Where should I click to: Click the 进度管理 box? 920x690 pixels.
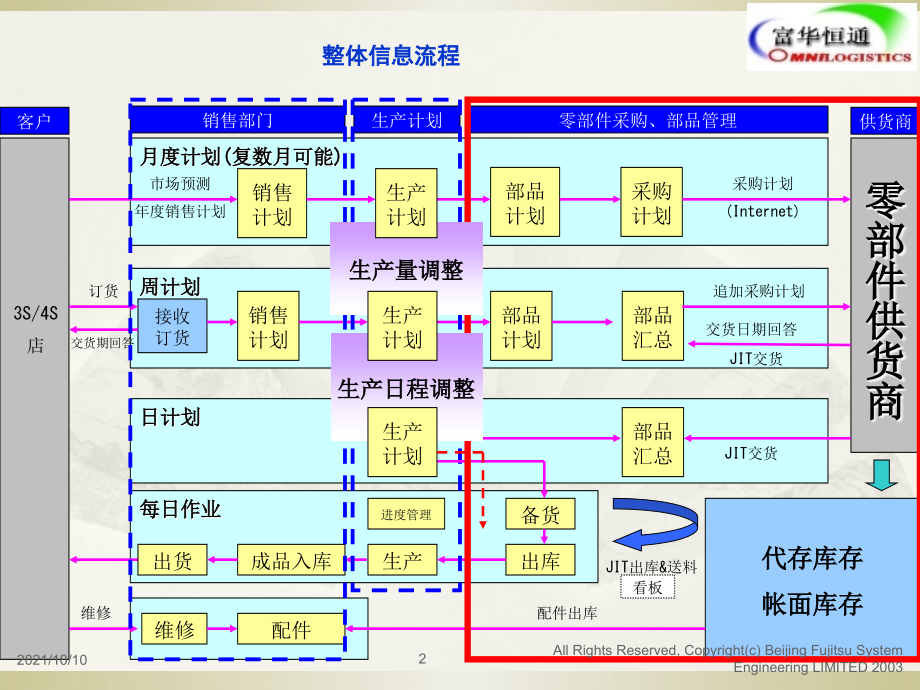(x=405, y=514)
